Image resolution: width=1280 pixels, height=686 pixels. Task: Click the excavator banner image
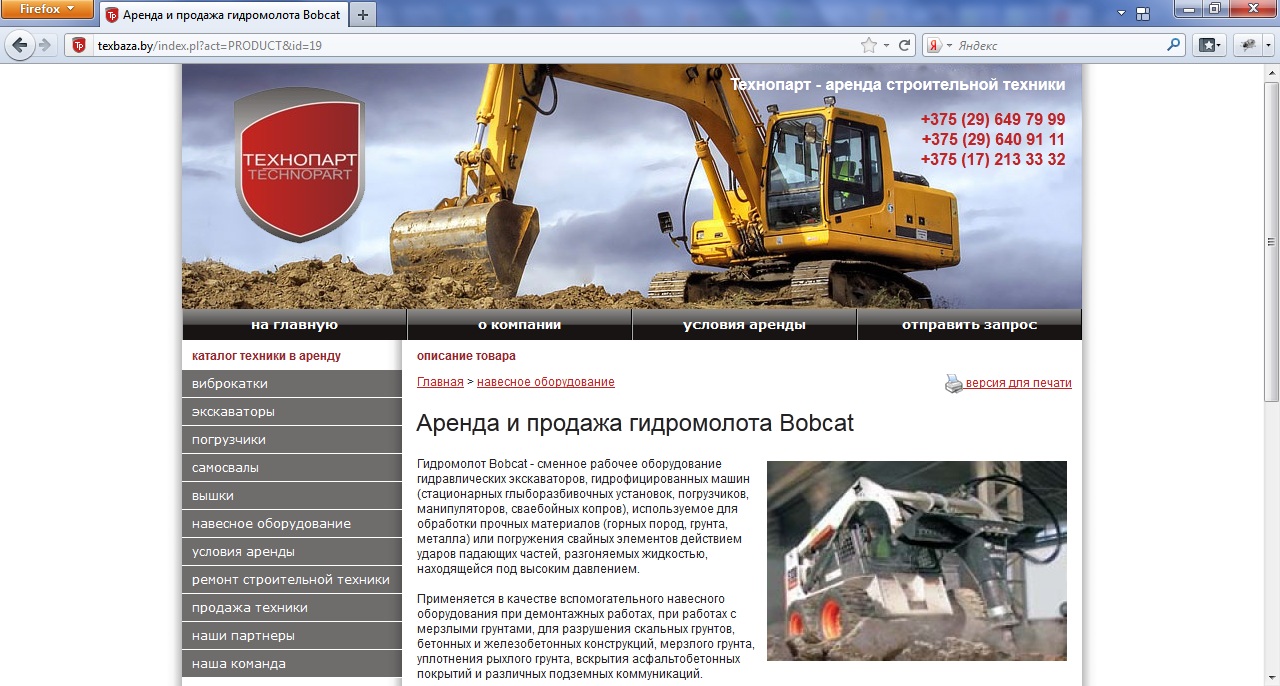pyautogui.click(x=632, y=187)
